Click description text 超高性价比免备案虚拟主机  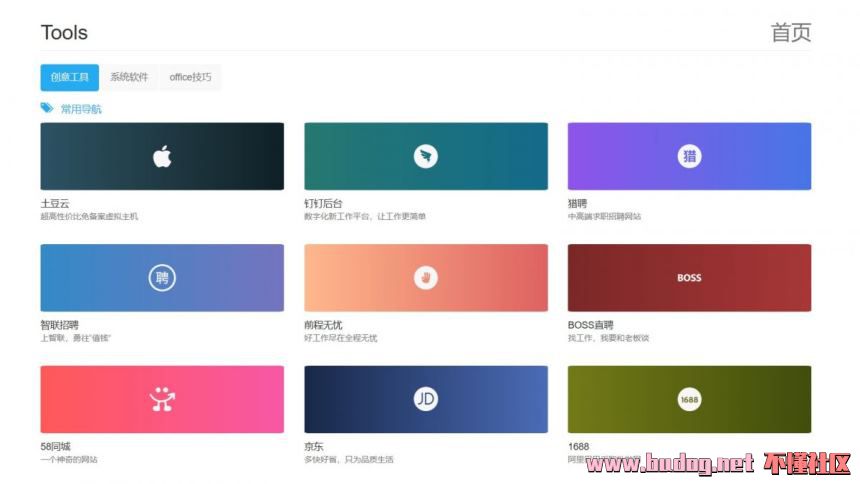89,217
